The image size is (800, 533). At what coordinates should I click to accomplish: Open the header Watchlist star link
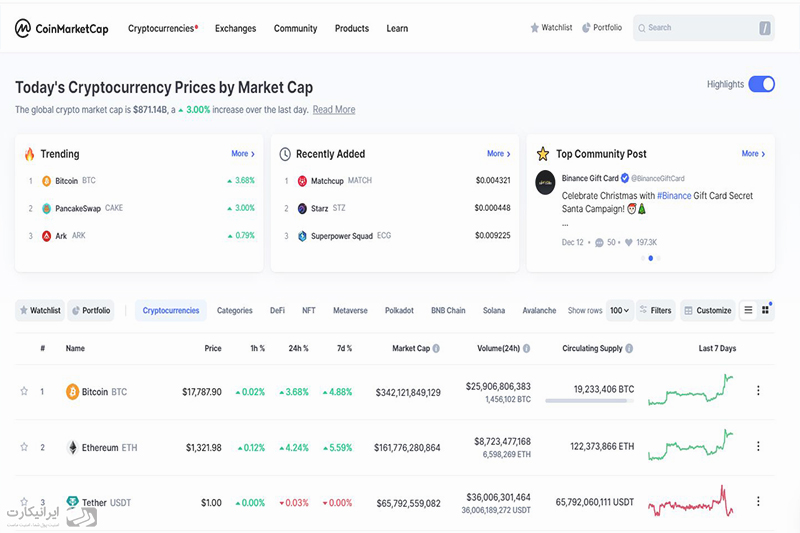[551, 28]
